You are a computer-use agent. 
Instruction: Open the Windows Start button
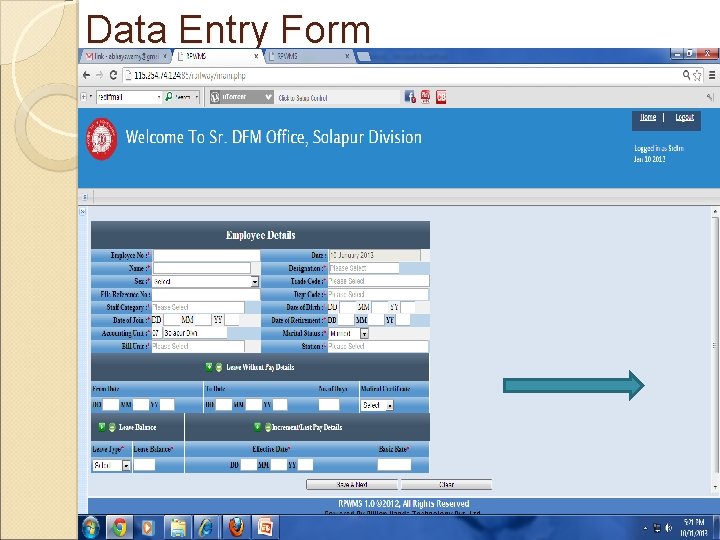click(x=91, y=527)
